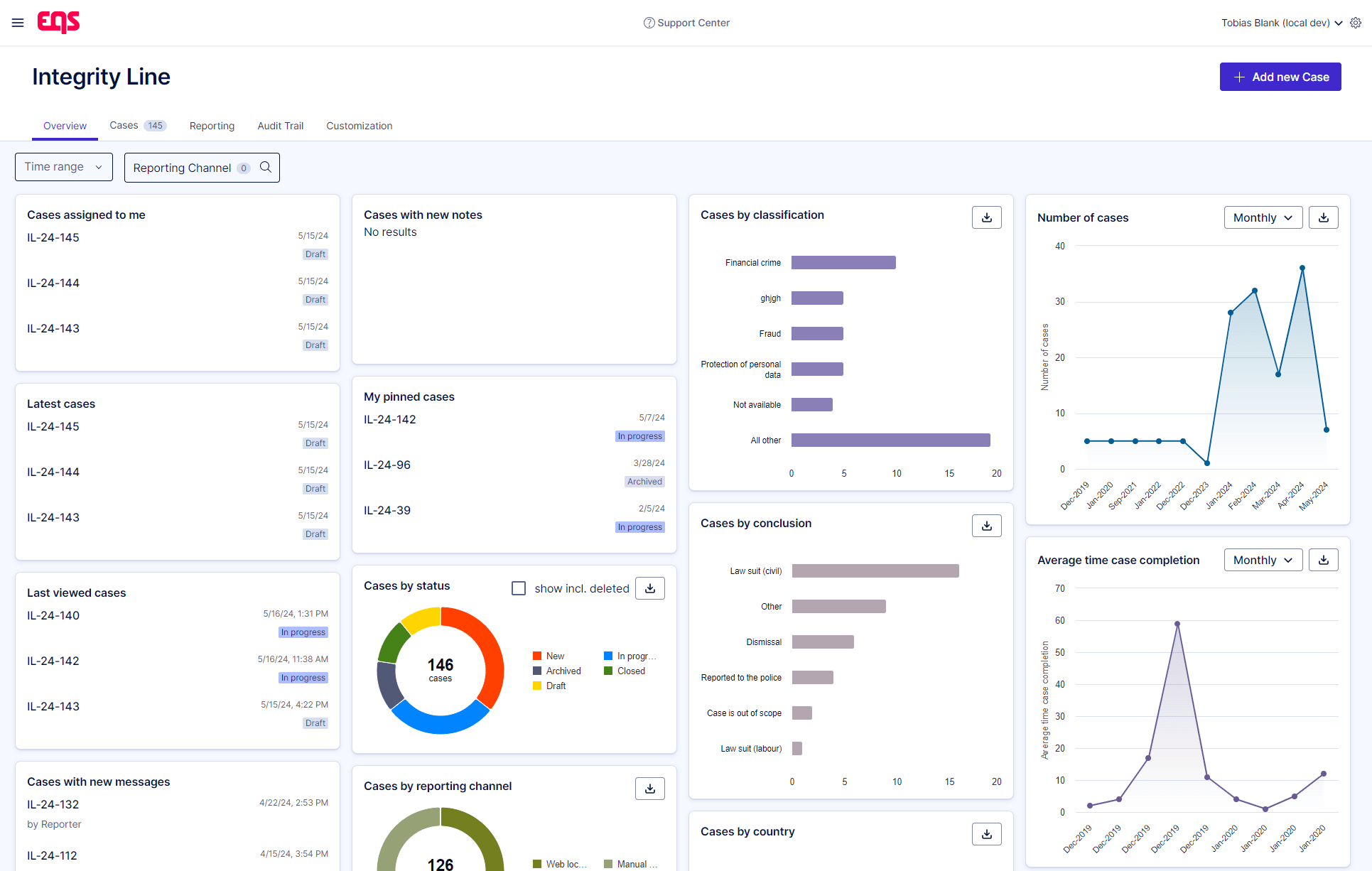The image size is (1372, 871).
Task: Click the Add new Case button
Action: coord(1280,76)
